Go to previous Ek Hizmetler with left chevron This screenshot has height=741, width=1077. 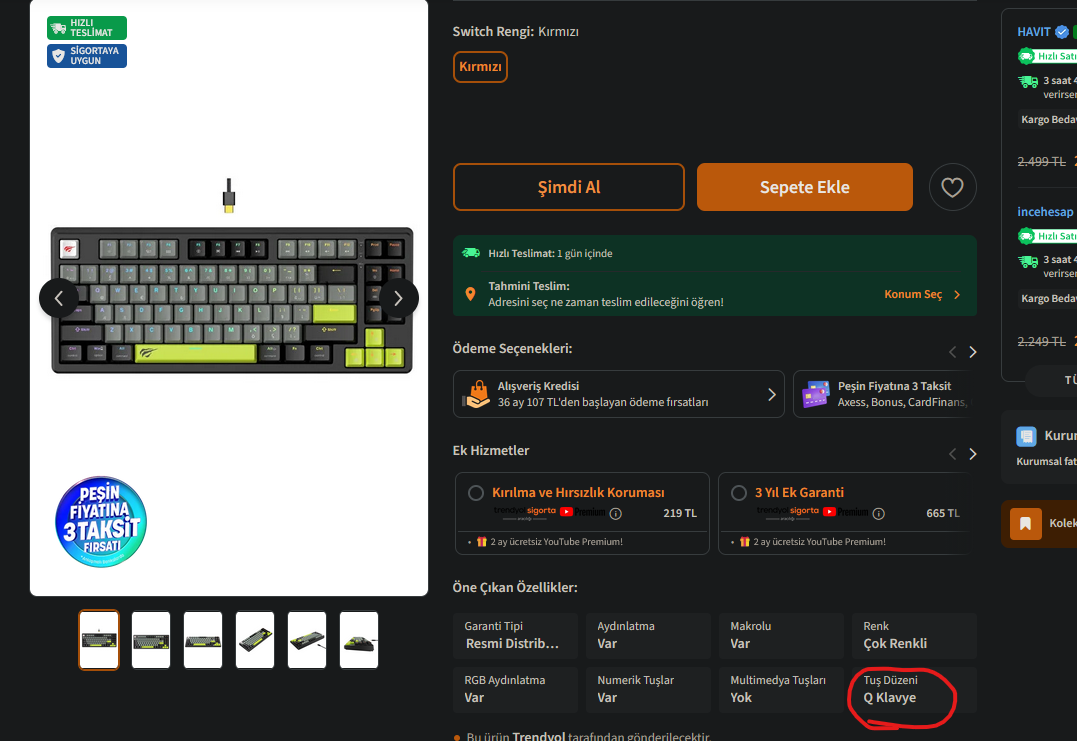953,454
